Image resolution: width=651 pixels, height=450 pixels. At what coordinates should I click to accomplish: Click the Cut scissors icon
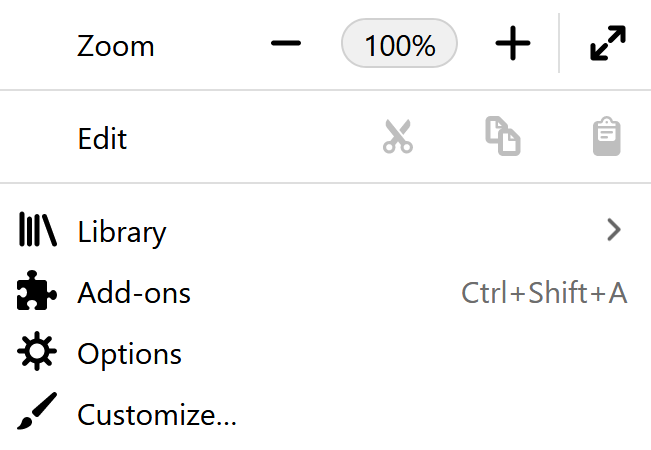[x=397, y=137]
